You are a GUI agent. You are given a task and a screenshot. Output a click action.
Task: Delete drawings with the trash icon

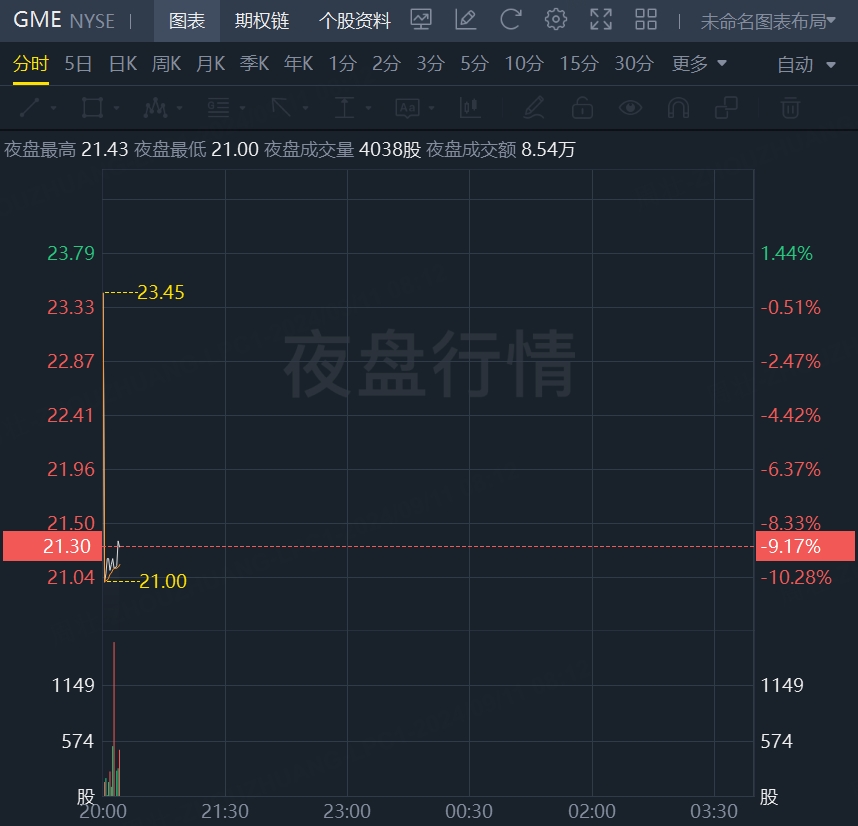click(x=790, y=108)
